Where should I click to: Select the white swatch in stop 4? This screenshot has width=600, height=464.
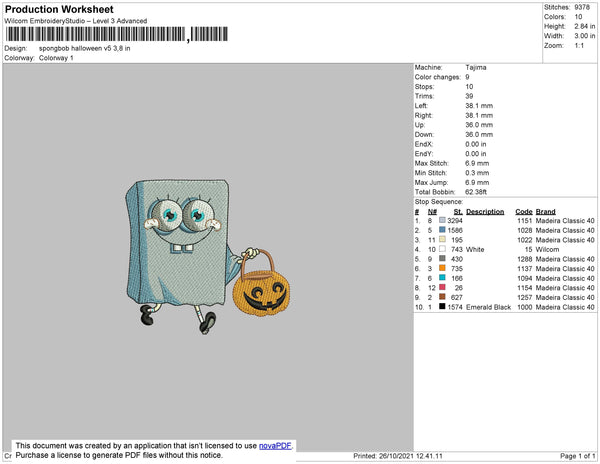[442, 249]
